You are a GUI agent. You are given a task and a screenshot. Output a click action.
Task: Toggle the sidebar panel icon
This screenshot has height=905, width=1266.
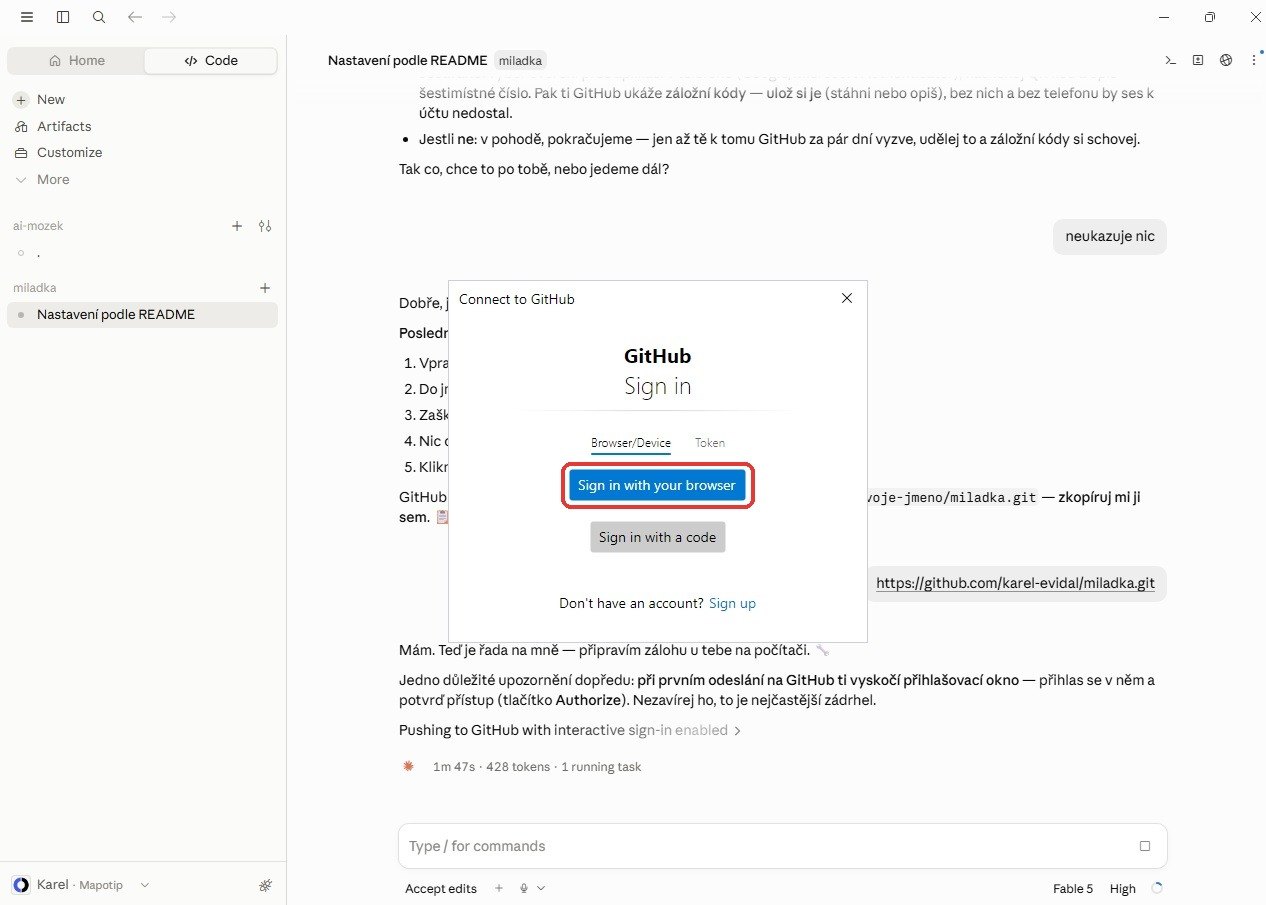click(x=63, y=17)
